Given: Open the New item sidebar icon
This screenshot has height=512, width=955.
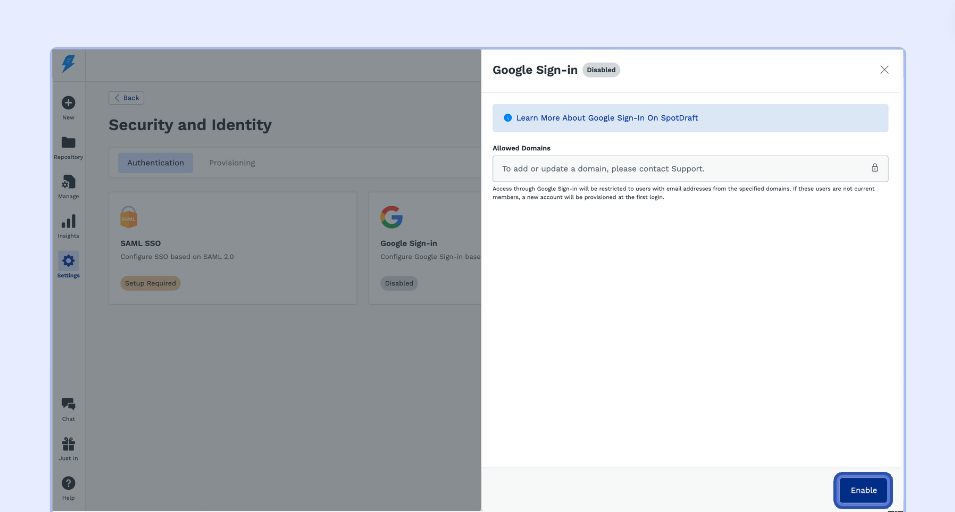Looking at the screenshot, I should (68, 103).
